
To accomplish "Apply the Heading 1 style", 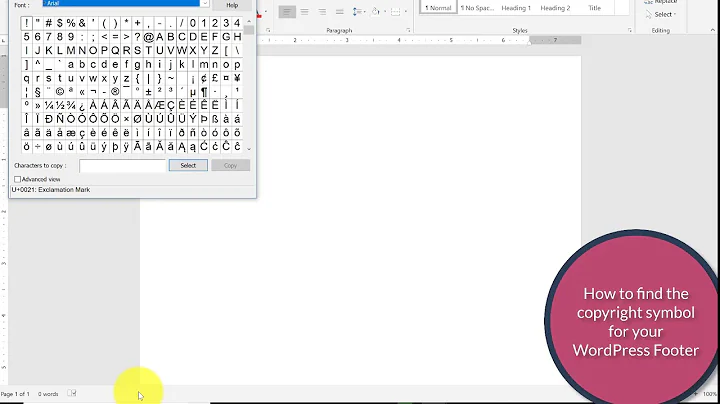I will (x=516, y=8).
